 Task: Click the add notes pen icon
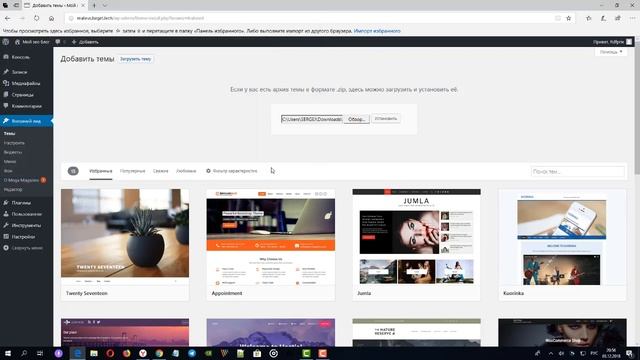click(603, 18)
